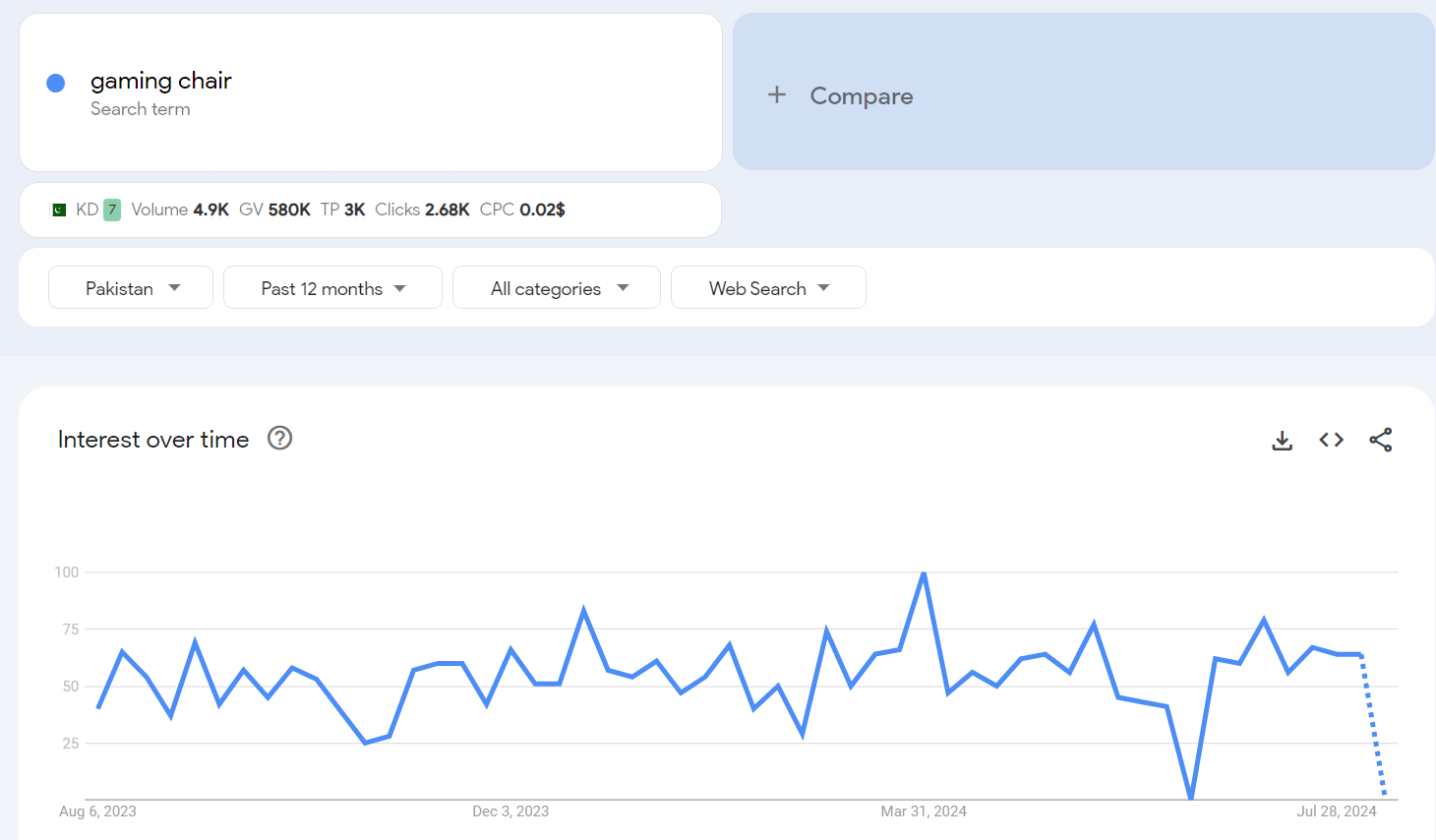The width and height of the screenshot is (1436, 840).
Task: Open the All categories dropdown
Action: click(557, 288)
